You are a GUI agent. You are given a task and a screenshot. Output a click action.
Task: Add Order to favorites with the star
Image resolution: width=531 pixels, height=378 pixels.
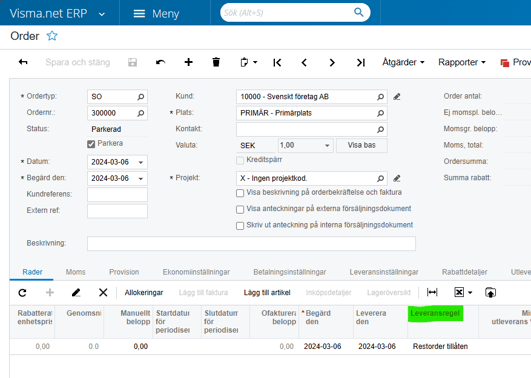(x=52, y=36)
